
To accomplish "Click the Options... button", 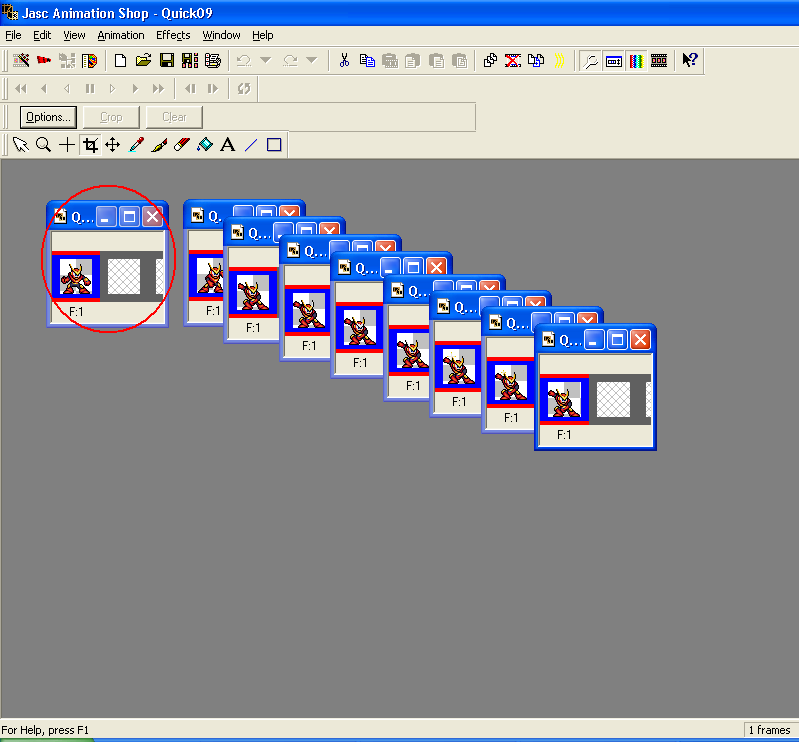I will point(48,117).
